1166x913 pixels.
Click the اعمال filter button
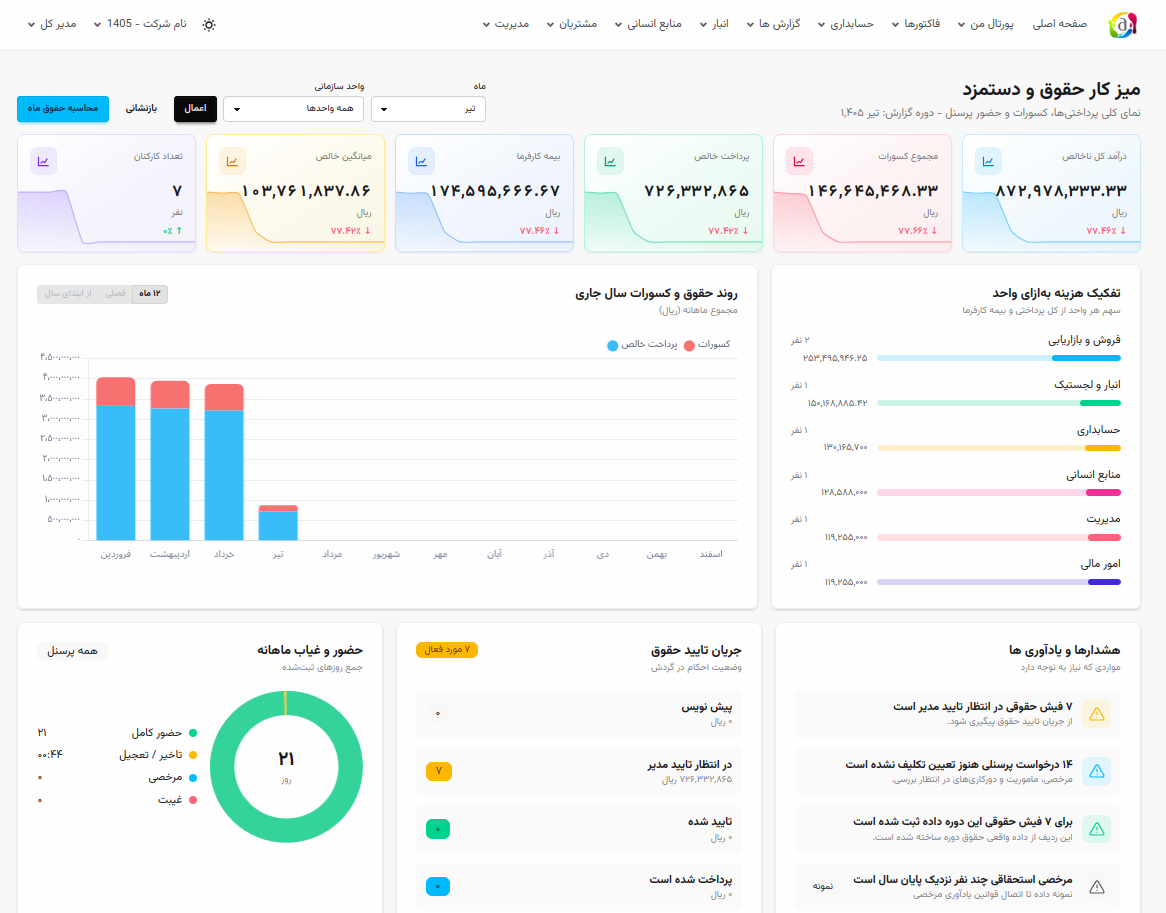pyautogui.click(x=196, y=109)
